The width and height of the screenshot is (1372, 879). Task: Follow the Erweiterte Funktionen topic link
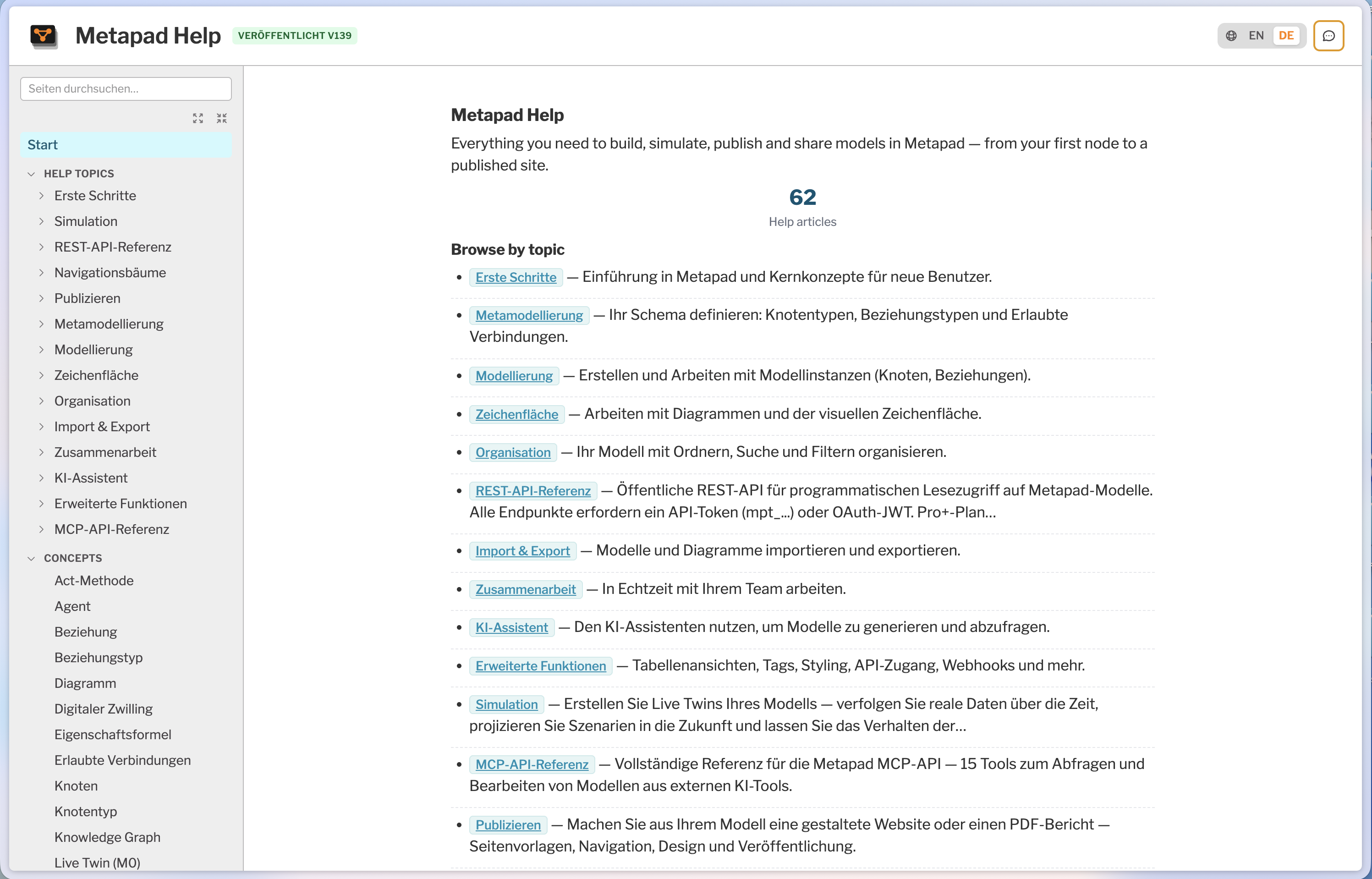click(541, 666)
